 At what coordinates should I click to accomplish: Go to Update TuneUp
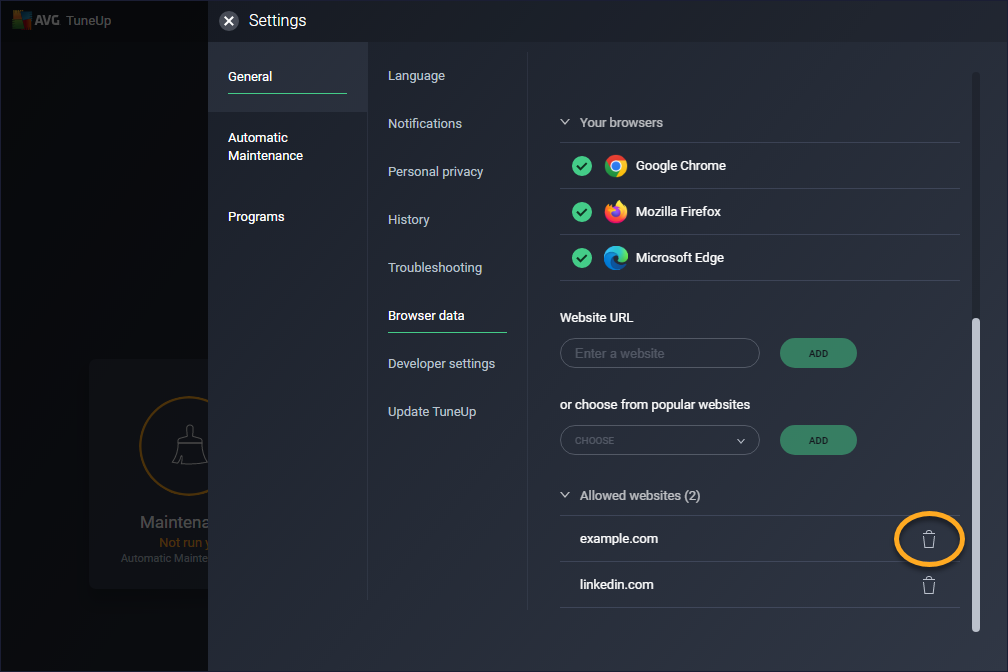click(x=431, y=412)
